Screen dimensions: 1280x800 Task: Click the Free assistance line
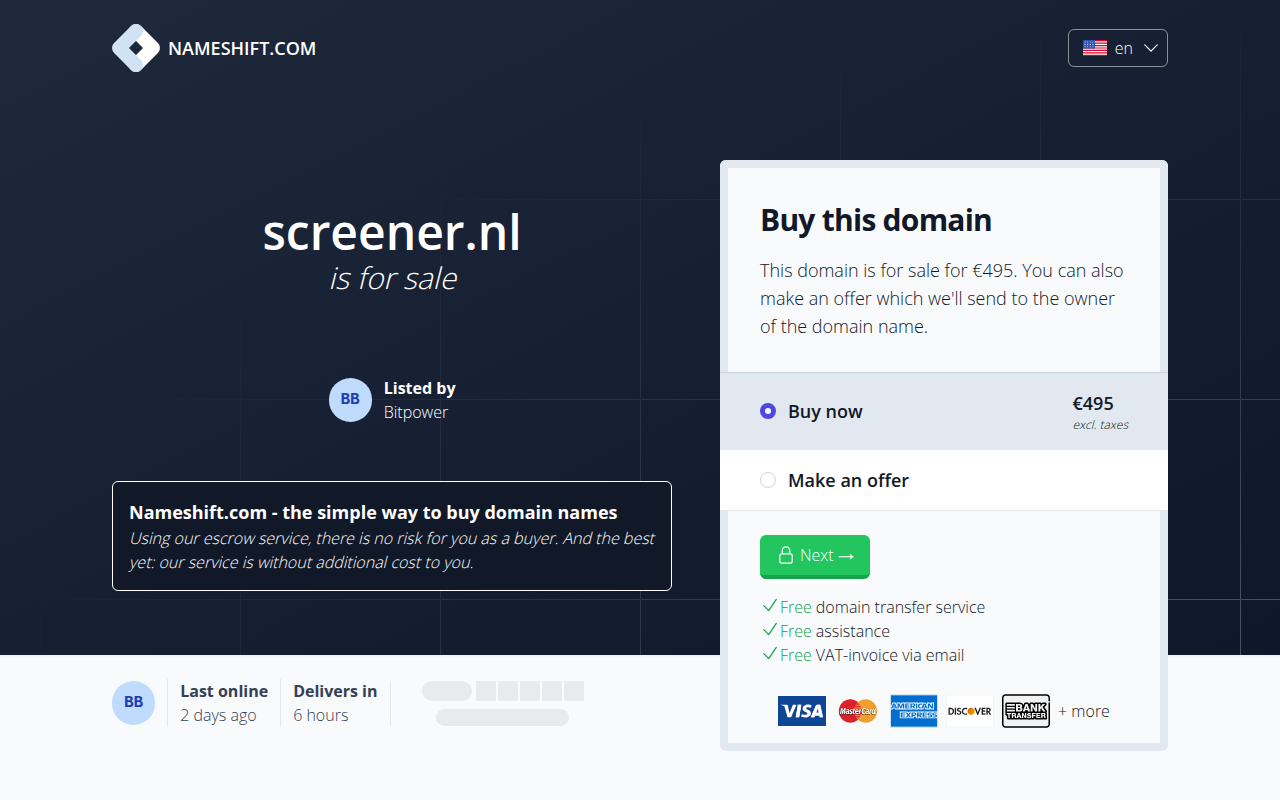pyautogui.click(x=826, y=631)
